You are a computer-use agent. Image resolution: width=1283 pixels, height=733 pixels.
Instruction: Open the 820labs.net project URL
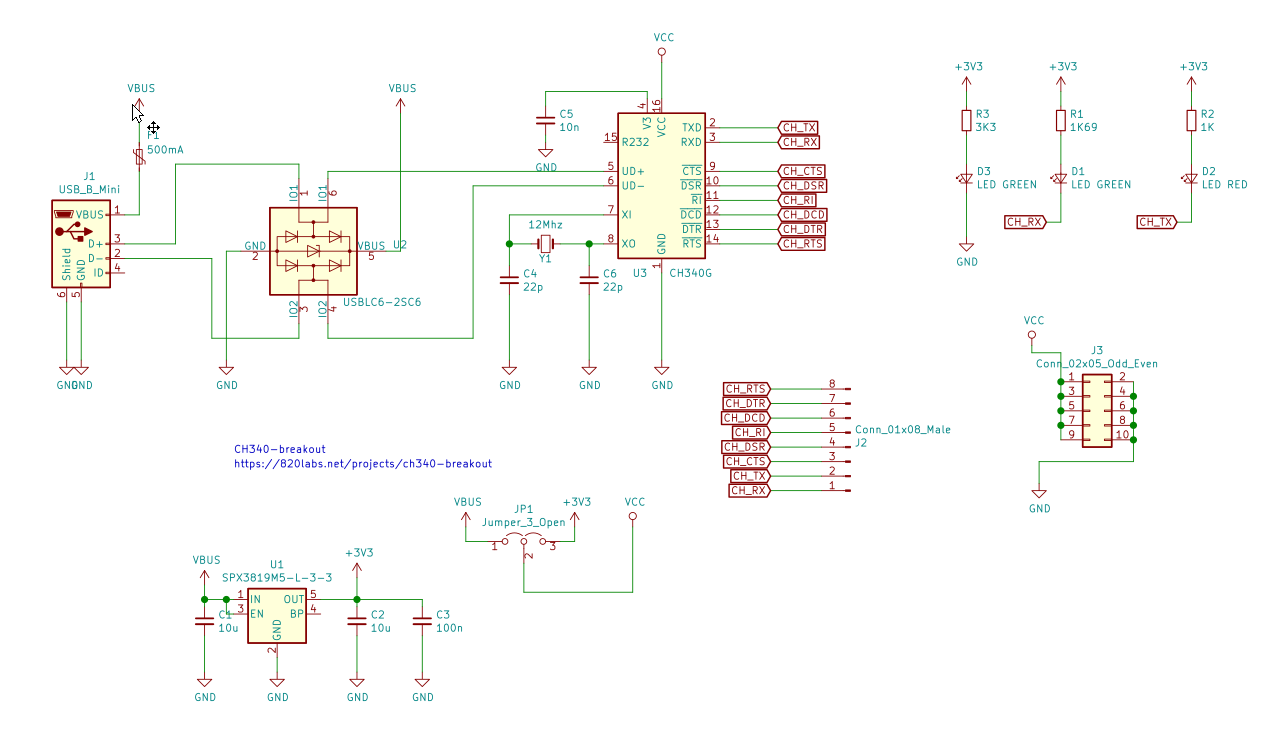click(x=363, y=464)
